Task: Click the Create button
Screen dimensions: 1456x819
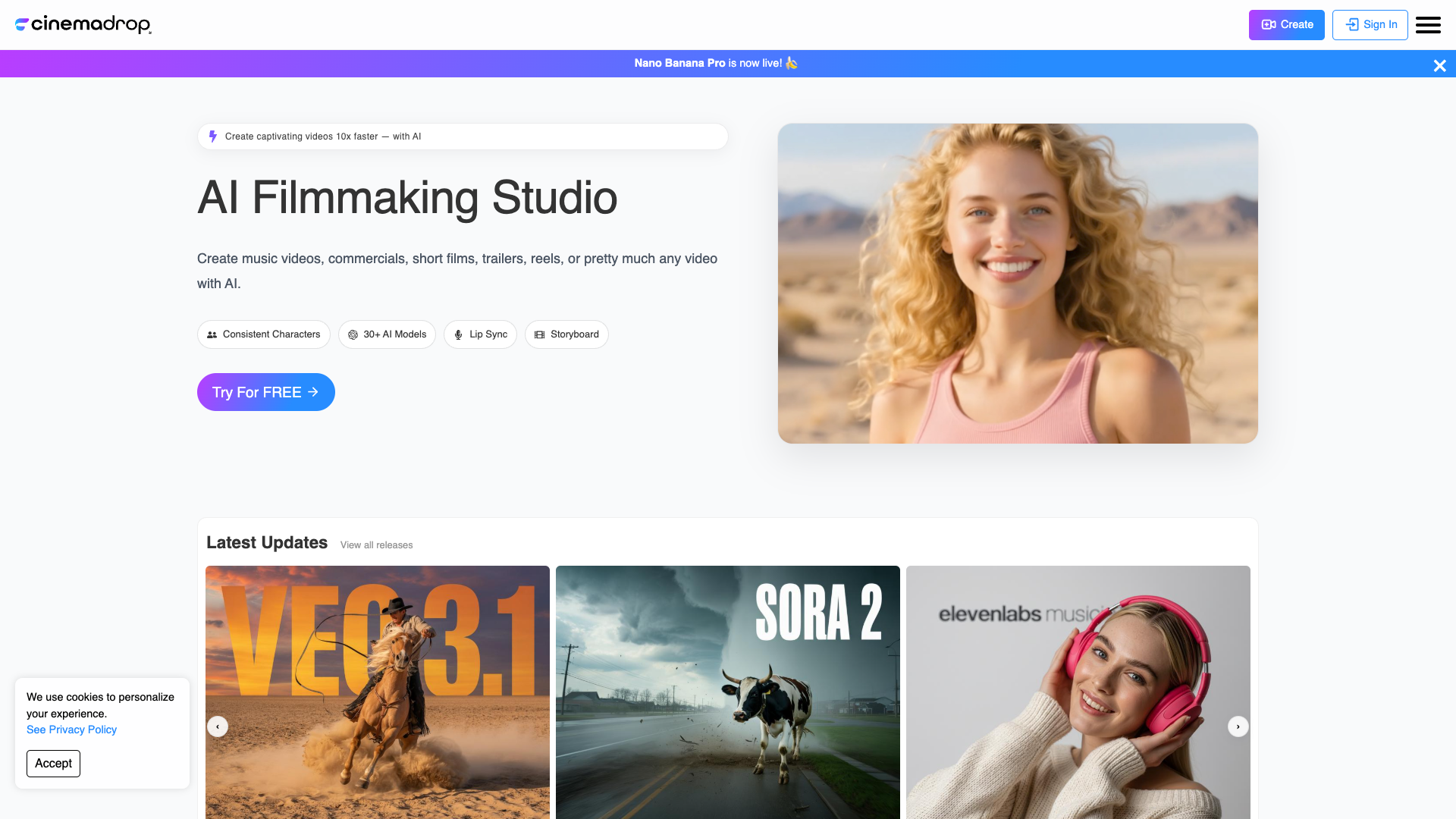Action: coord(1286,25)
